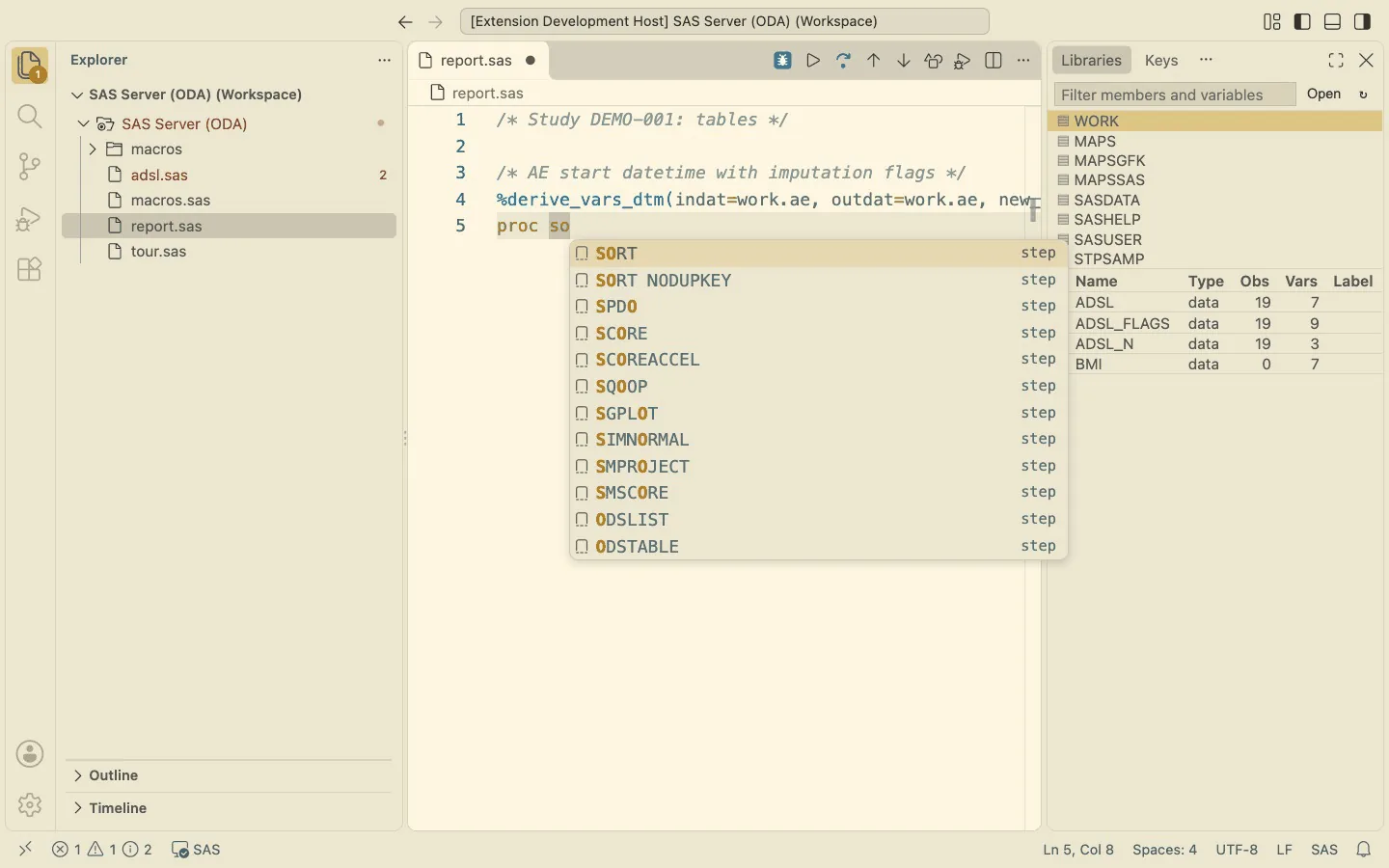Open the Search view in activity bar
1389x868 pixels.
click(x=30, y=117)
